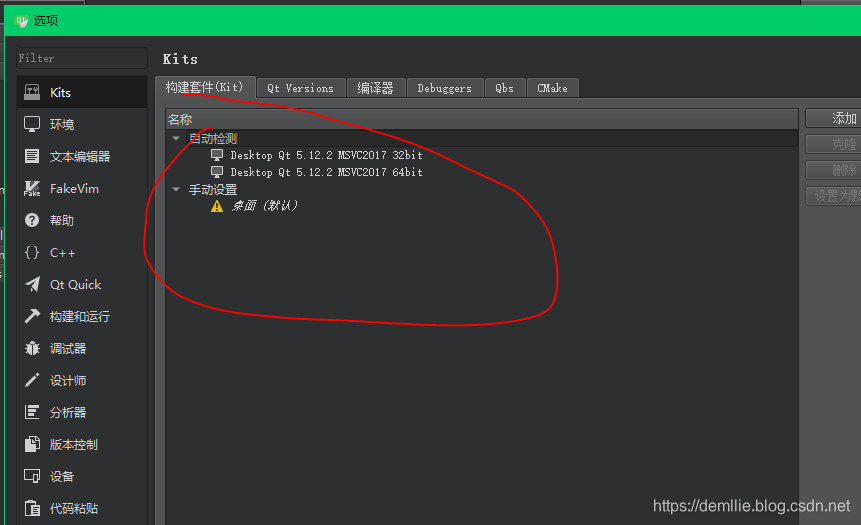
Task: Click the yellow warning icon beside 桌面 (默认)
Action: click(217, 206)
